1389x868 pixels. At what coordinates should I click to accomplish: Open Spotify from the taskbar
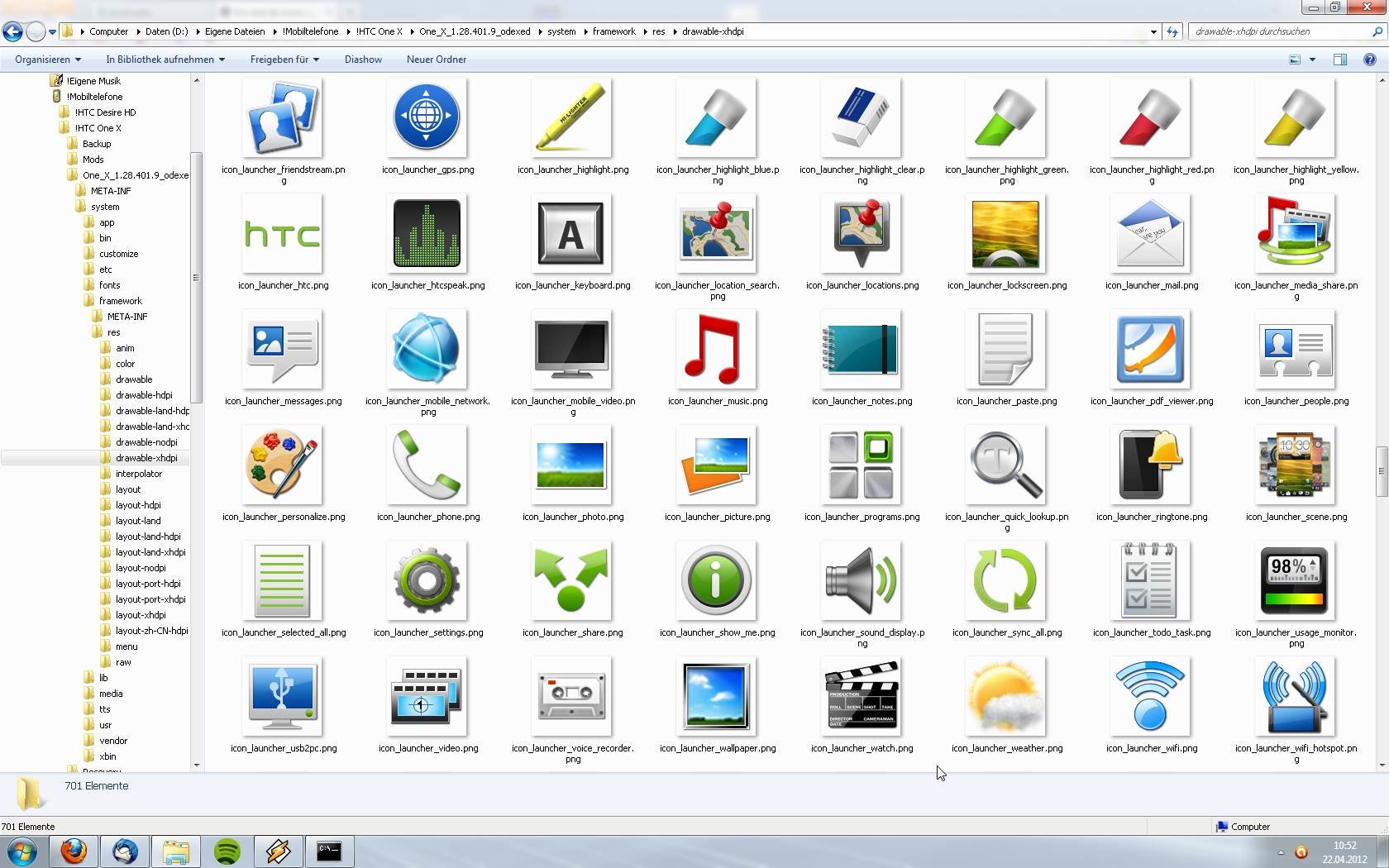[227, 851]
